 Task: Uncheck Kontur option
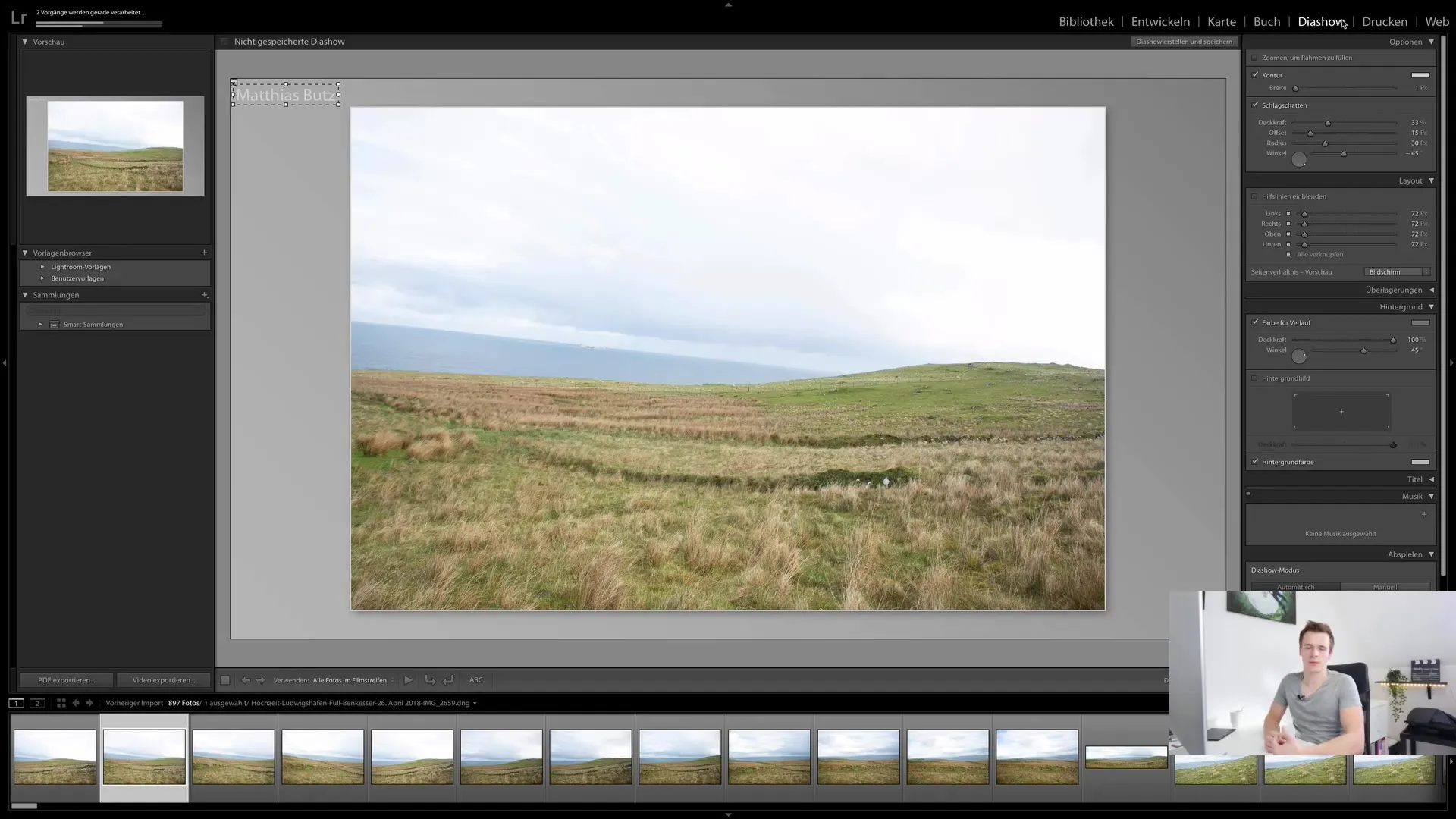point(1254,75)
